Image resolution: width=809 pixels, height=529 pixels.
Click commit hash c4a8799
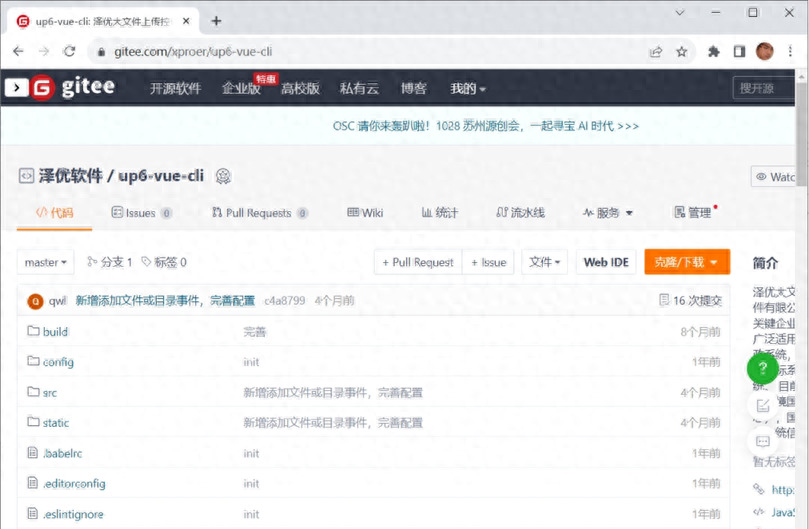tap(285, 300)
